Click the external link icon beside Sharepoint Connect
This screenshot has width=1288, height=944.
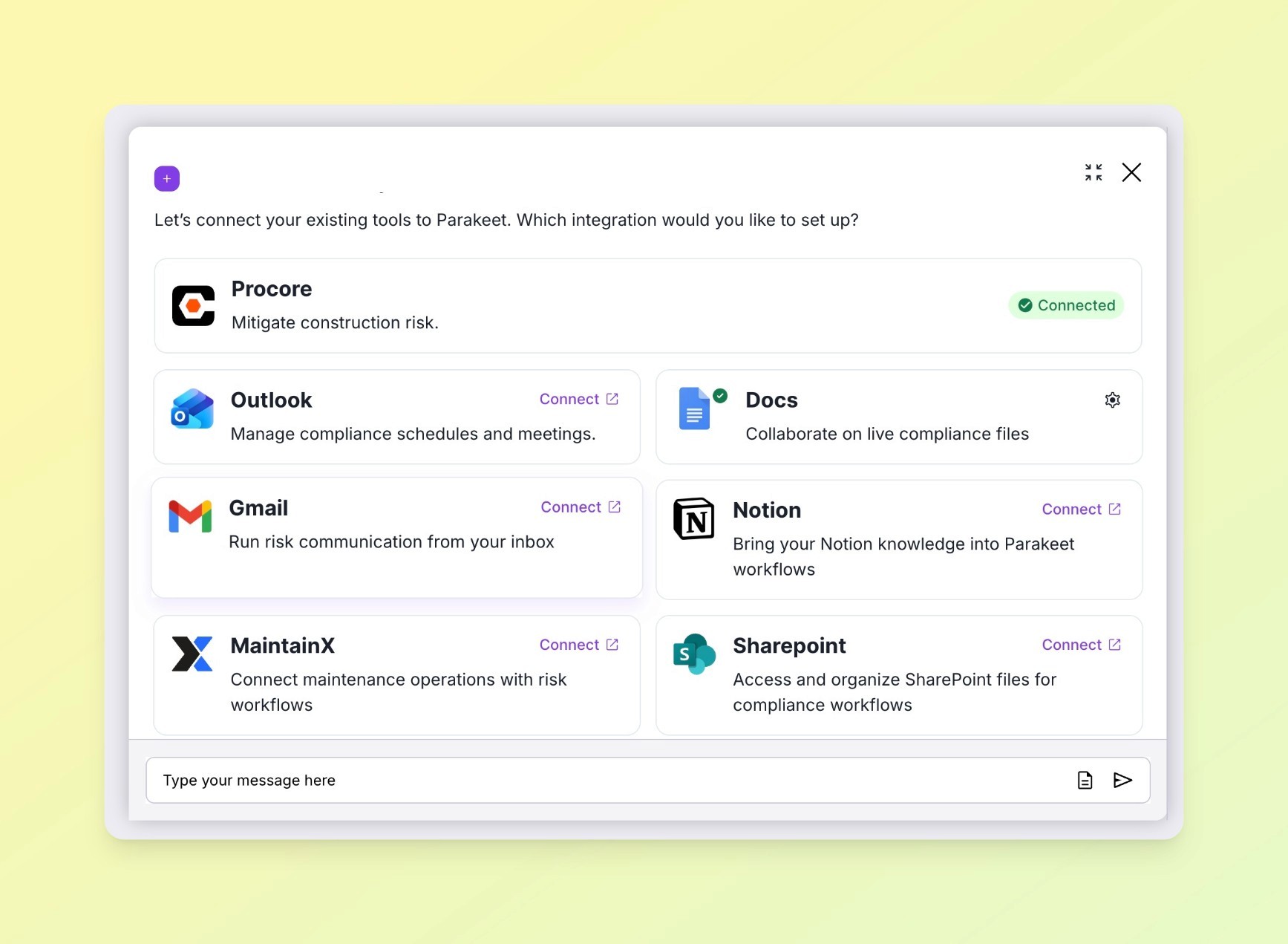point(1115,644)
